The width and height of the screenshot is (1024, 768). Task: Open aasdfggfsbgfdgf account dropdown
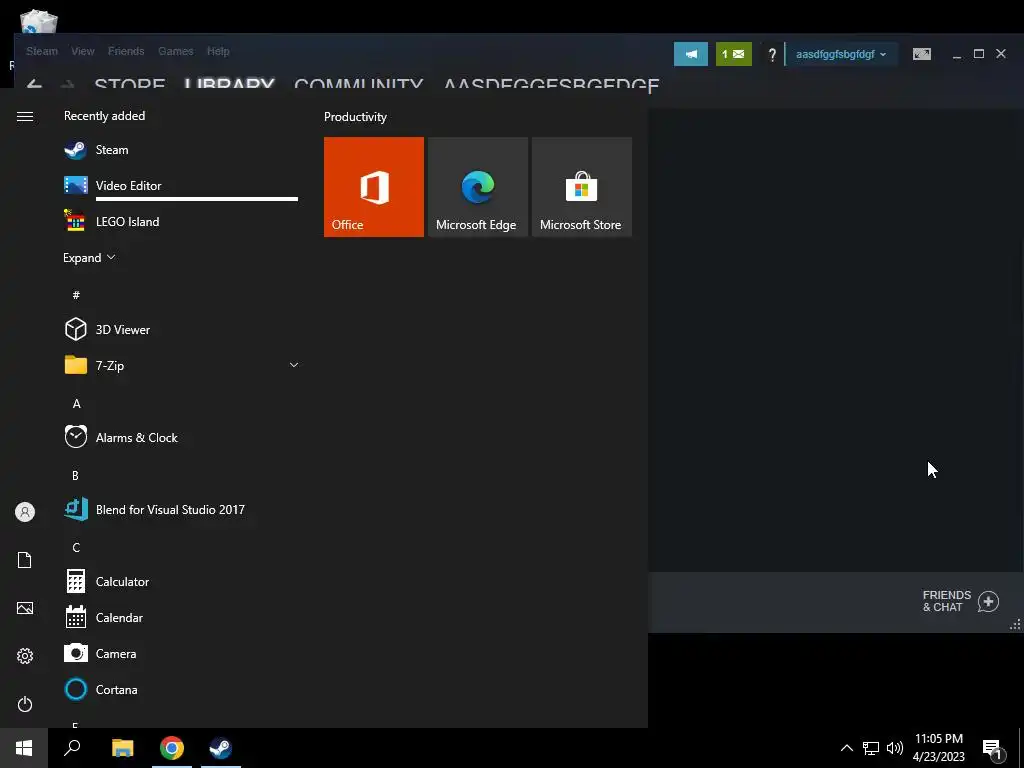click(x=841, y=54)
